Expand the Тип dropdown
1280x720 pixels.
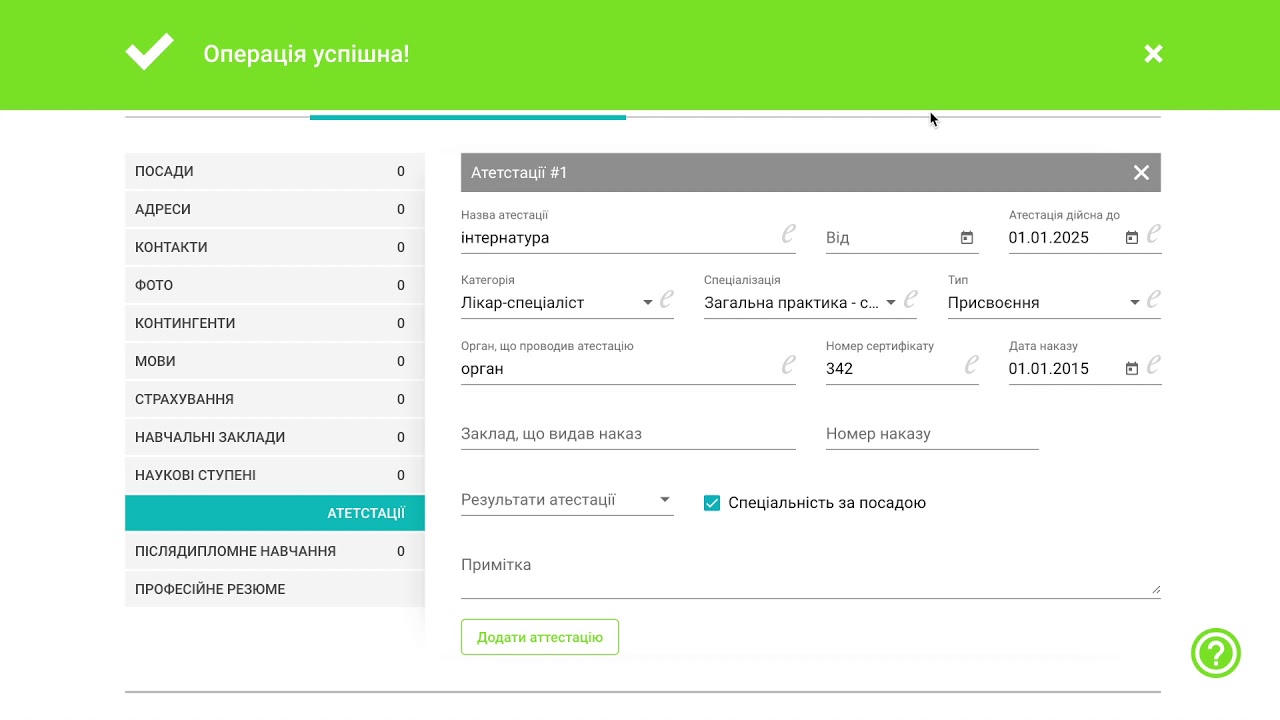(1135, 303)
